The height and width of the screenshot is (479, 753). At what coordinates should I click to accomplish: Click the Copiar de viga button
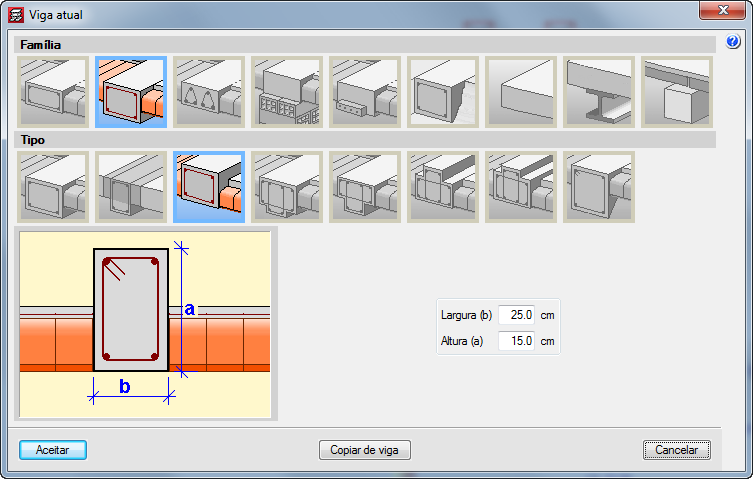(364, 450)
